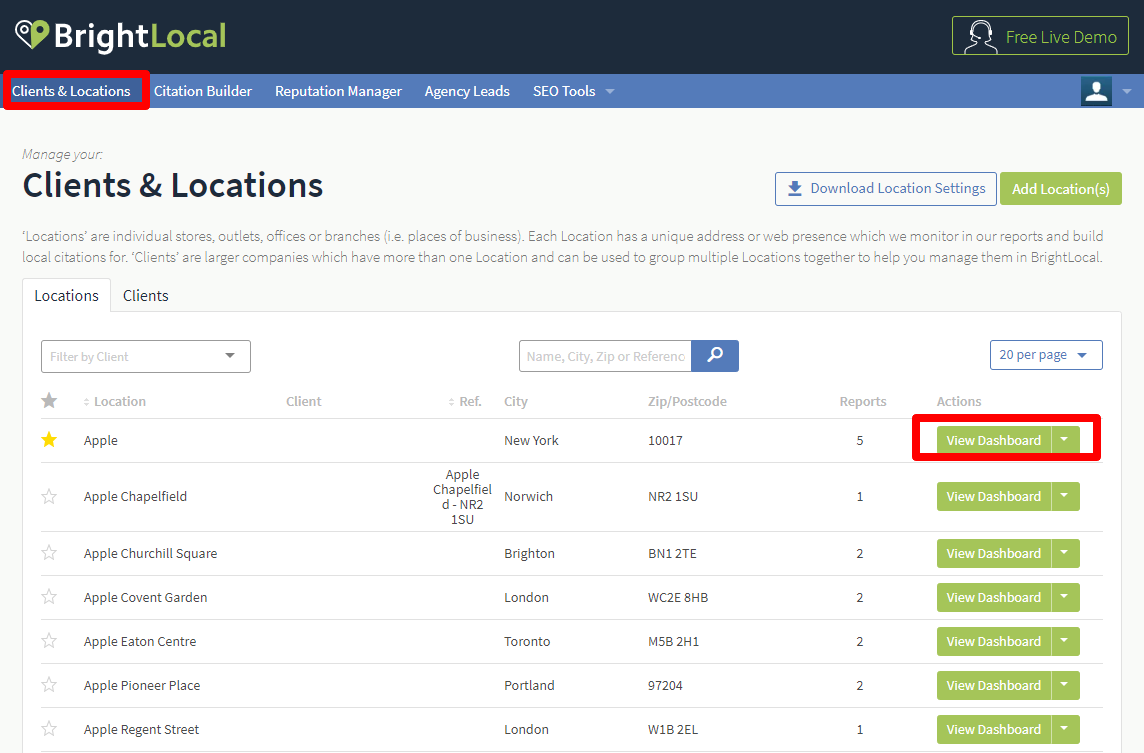This screenshot has width=1144, height=753.
Task: Star the Apple Pioneer Place location
Action: click(x=49, y=684)
